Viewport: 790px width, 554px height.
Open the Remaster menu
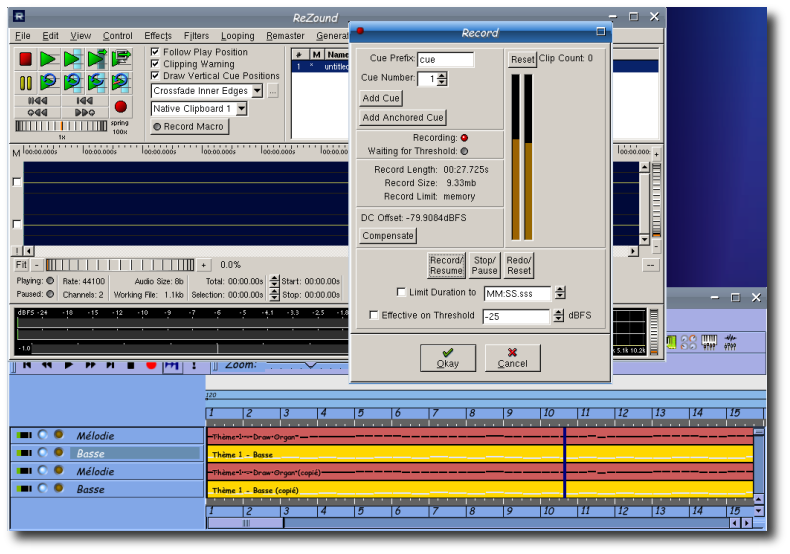pos(285,36)
